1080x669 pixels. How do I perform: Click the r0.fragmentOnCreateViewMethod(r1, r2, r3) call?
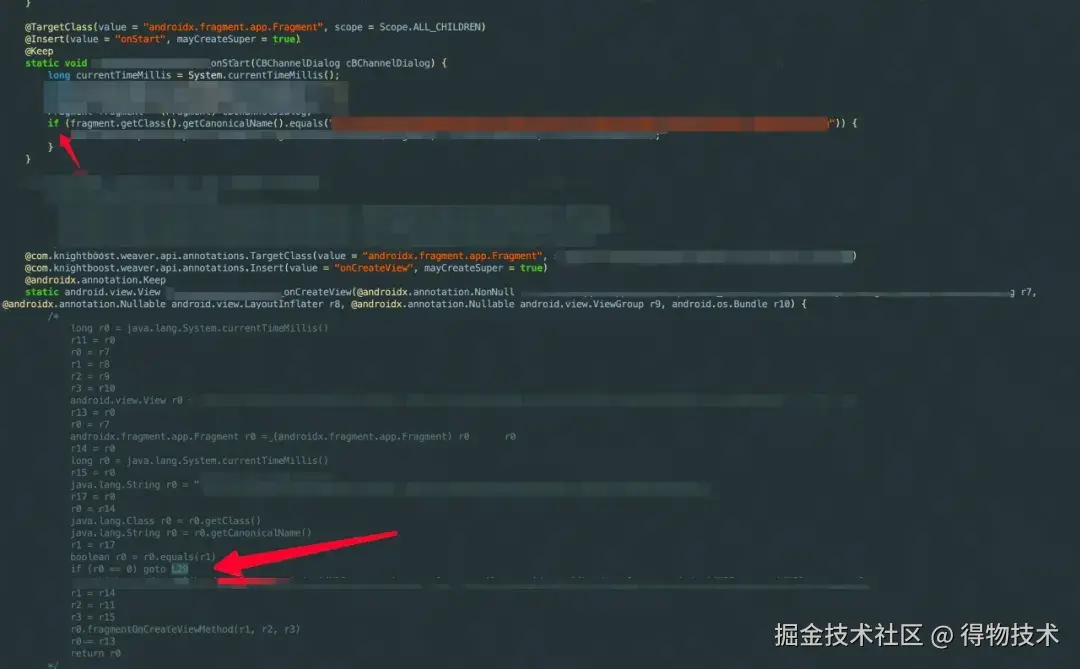185,630
